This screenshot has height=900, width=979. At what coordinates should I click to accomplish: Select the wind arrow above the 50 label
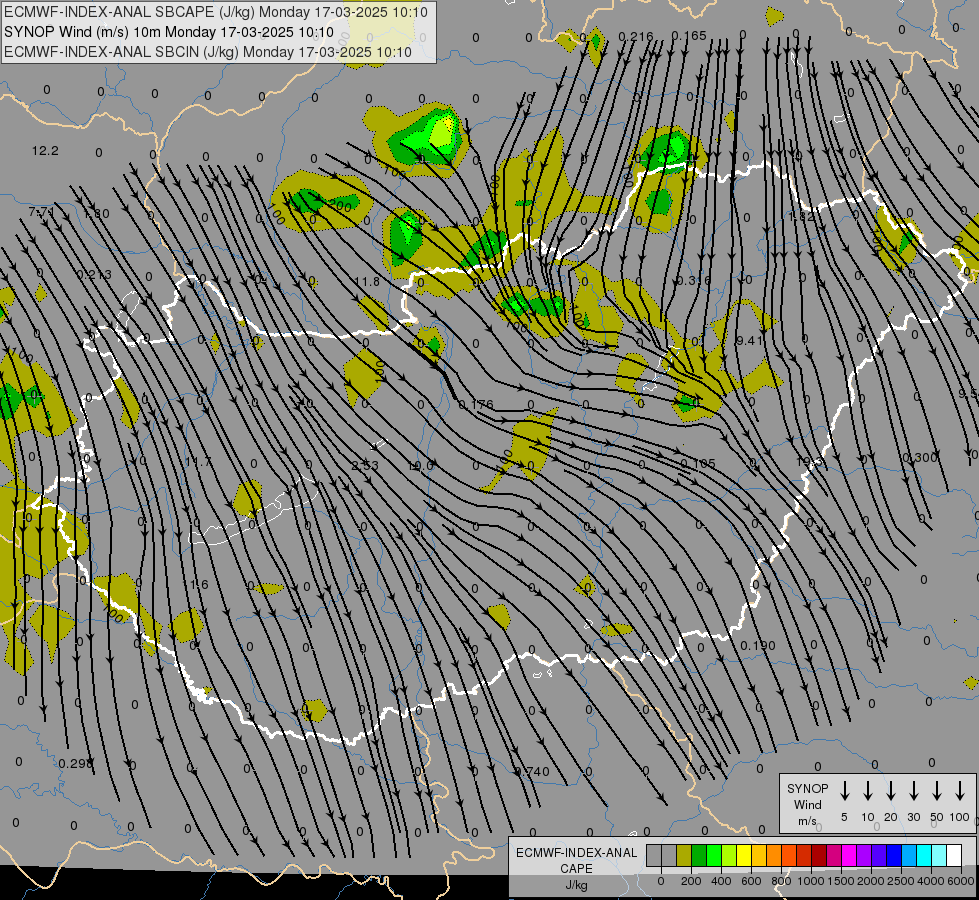pyautogui.click(x=937, y=791)
